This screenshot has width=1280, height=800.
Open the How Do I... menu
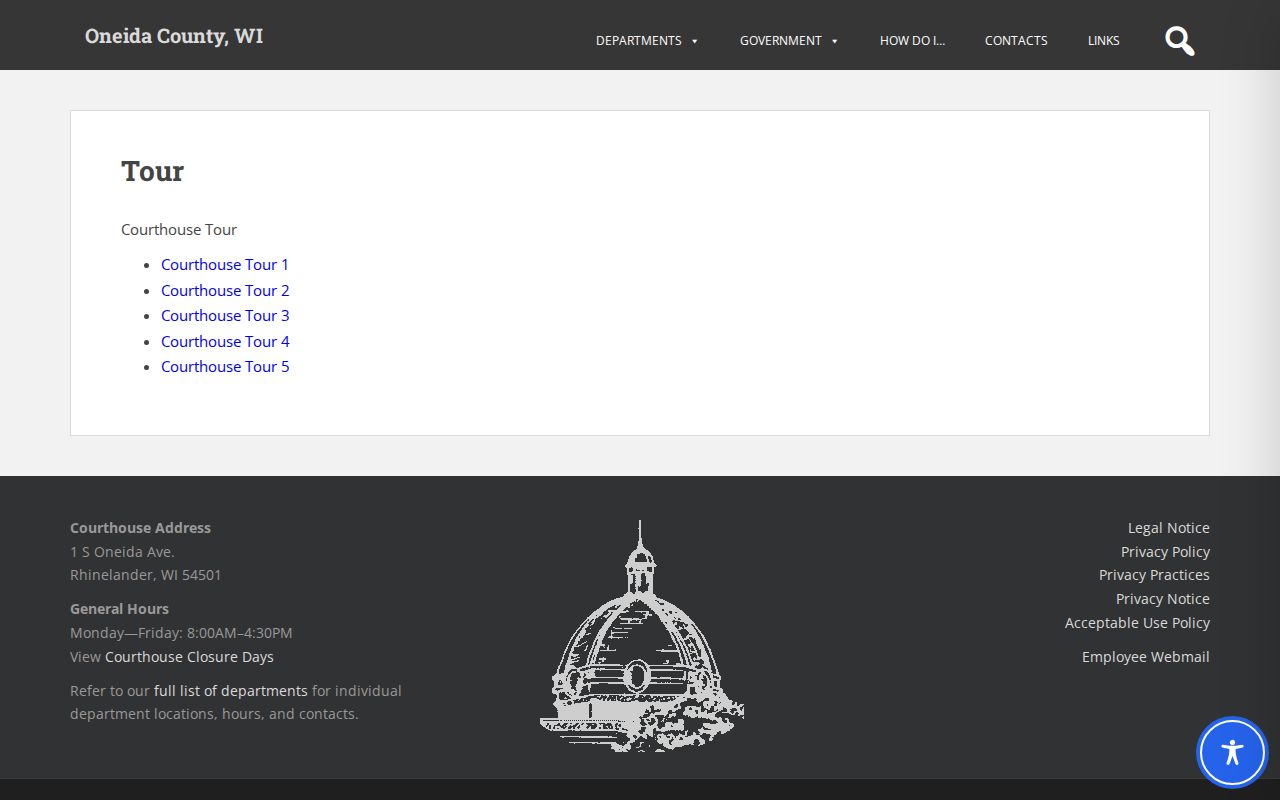912,41
